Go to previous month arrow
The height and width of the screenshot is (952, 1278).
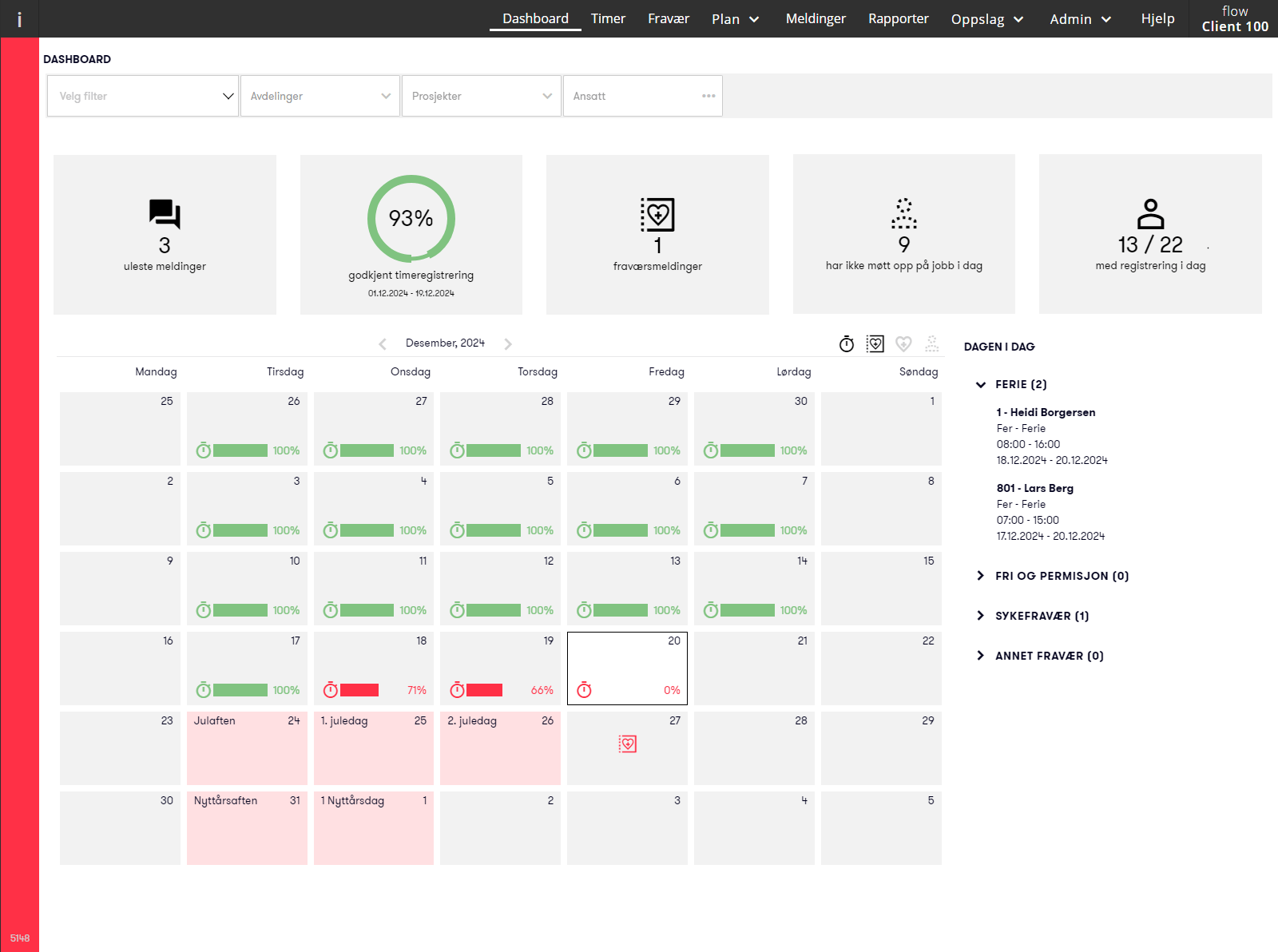(x=383, y=344)
